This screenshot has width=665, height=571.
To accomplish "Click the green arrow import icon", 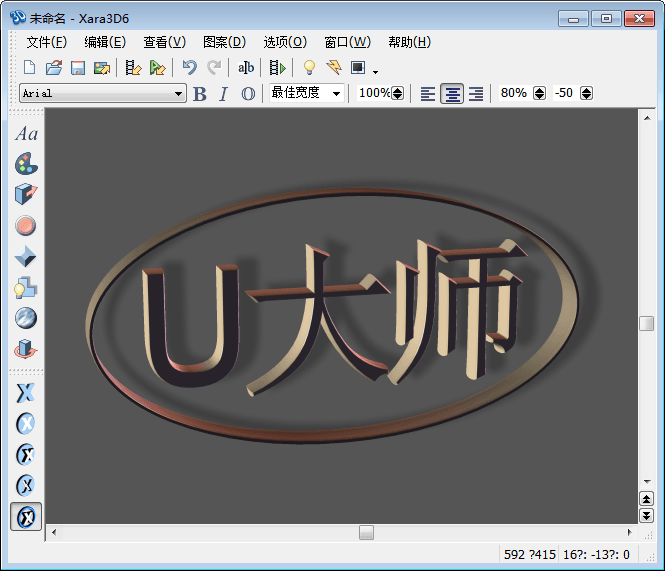I will [157, 67].
